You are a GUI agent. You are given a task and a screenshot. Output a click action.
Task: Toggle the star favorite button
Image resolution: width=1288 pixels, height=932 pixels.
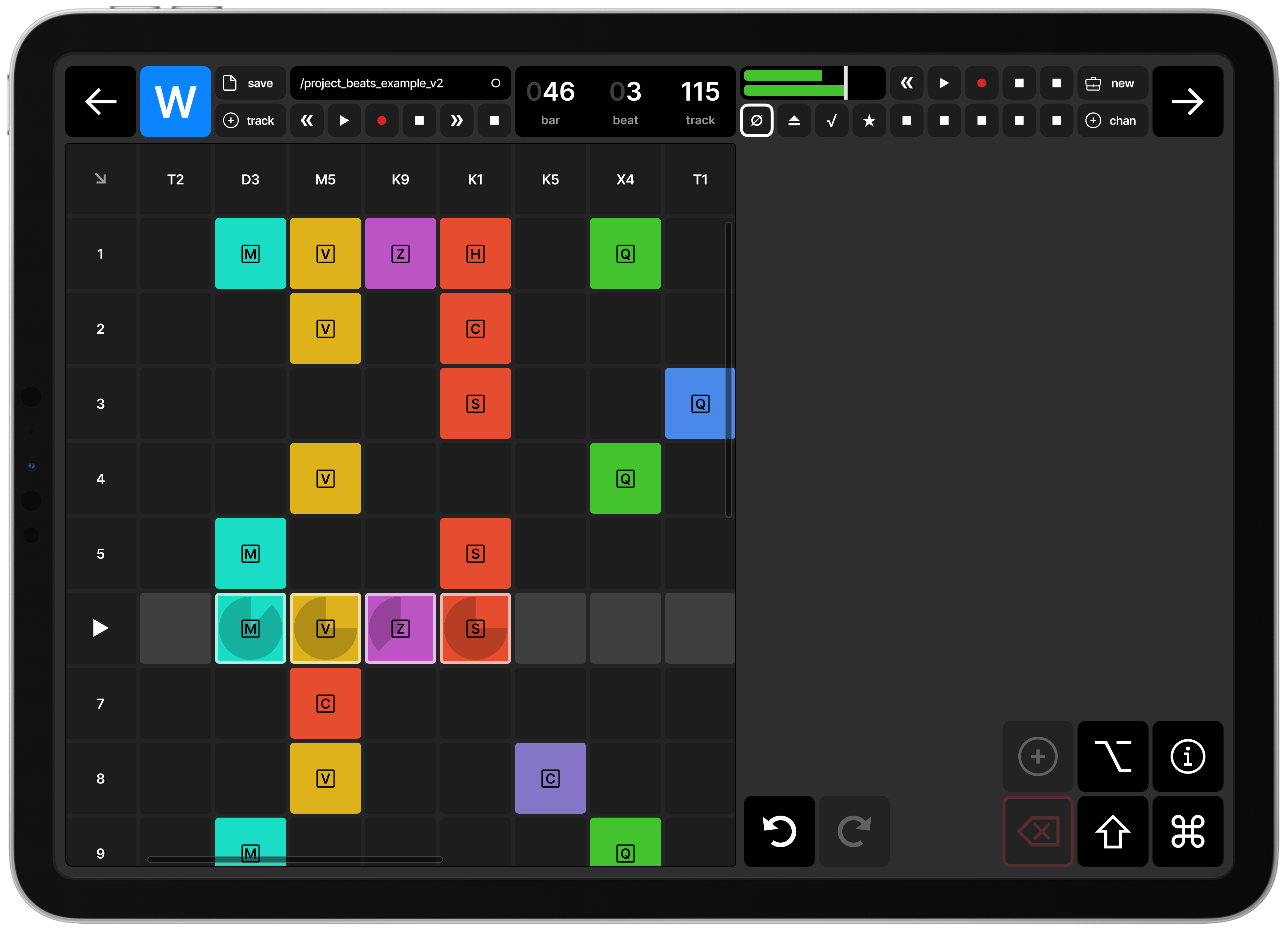coord(869,120)
